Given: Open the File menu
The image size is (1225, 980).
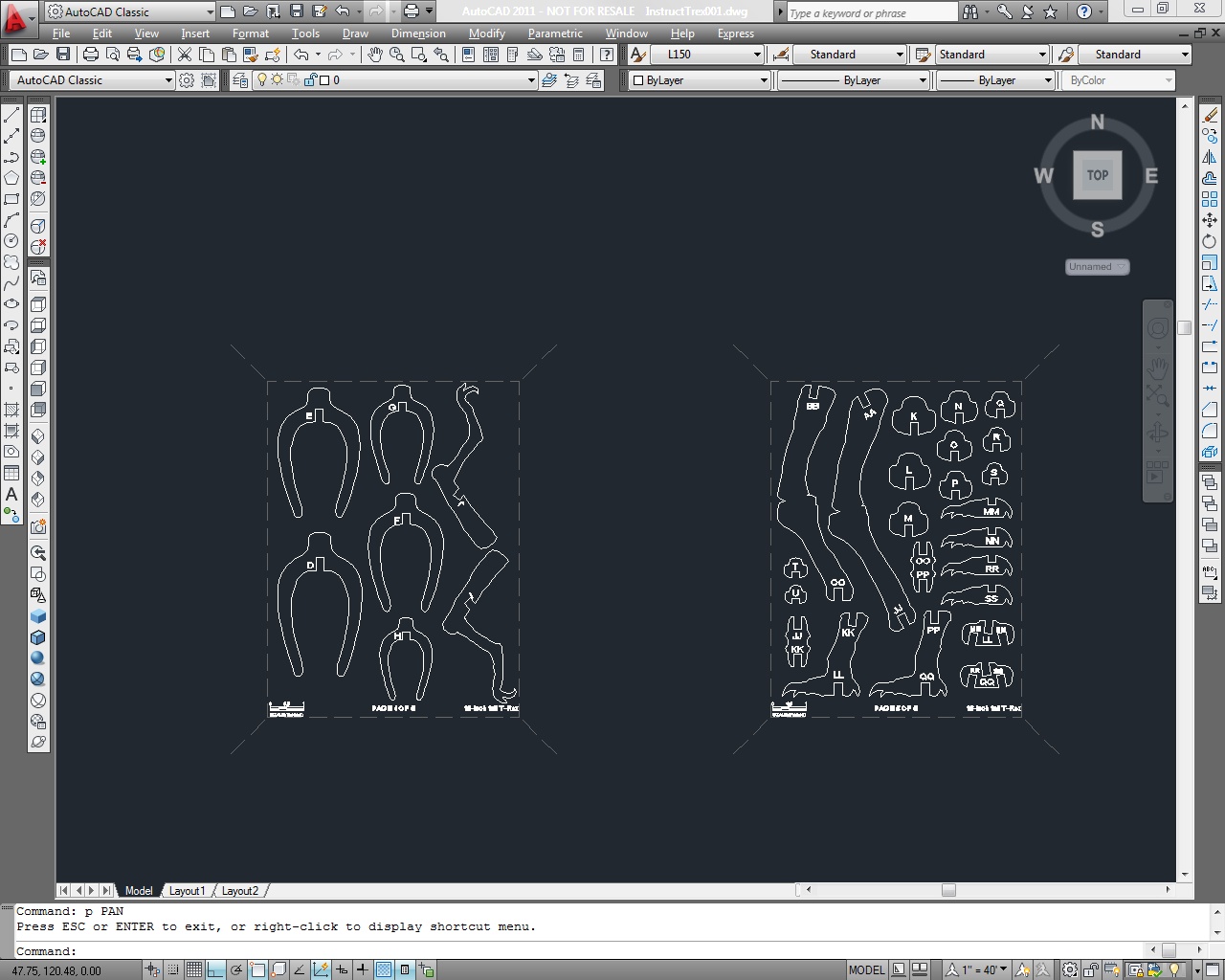Looking at the screenshot, I should [61, 33].
